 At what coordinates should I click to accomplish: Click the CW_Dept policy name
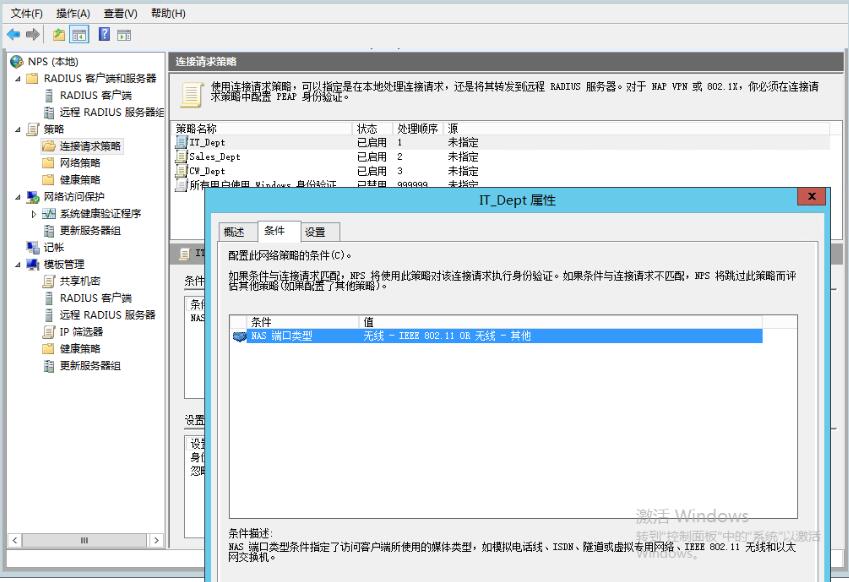click(x=207, y=171)
